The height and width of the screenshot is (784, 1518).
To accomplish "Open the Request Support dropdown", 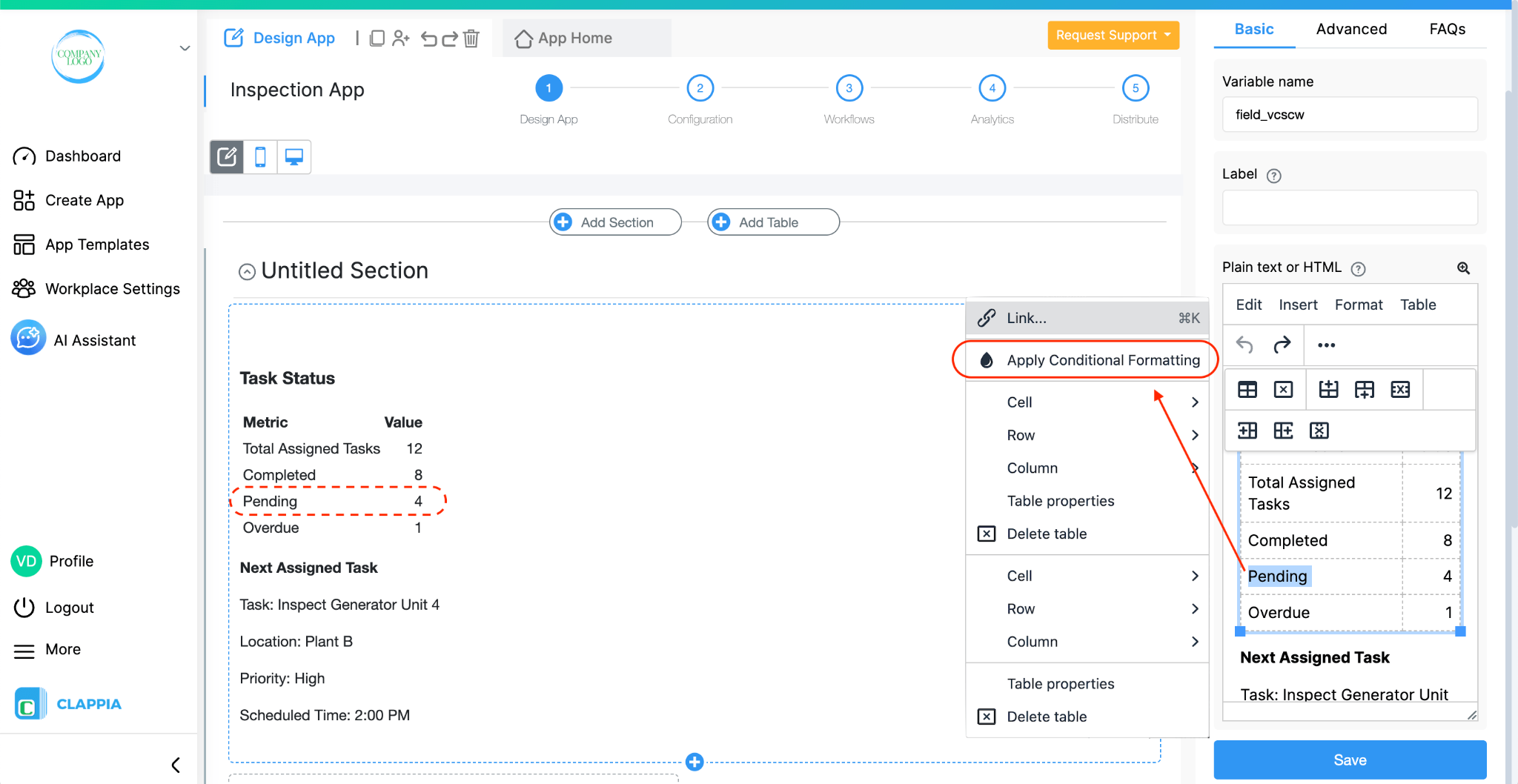I will [x=1113, y=35].
